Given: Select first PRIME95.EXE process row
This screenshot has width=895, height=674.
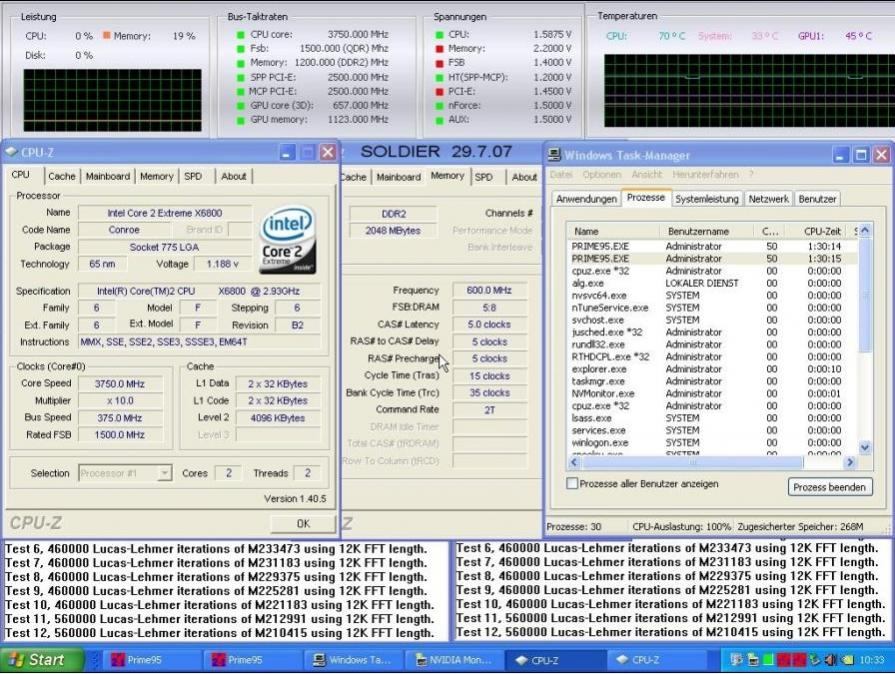Looking at the screenshot, I should pos(712,247).
